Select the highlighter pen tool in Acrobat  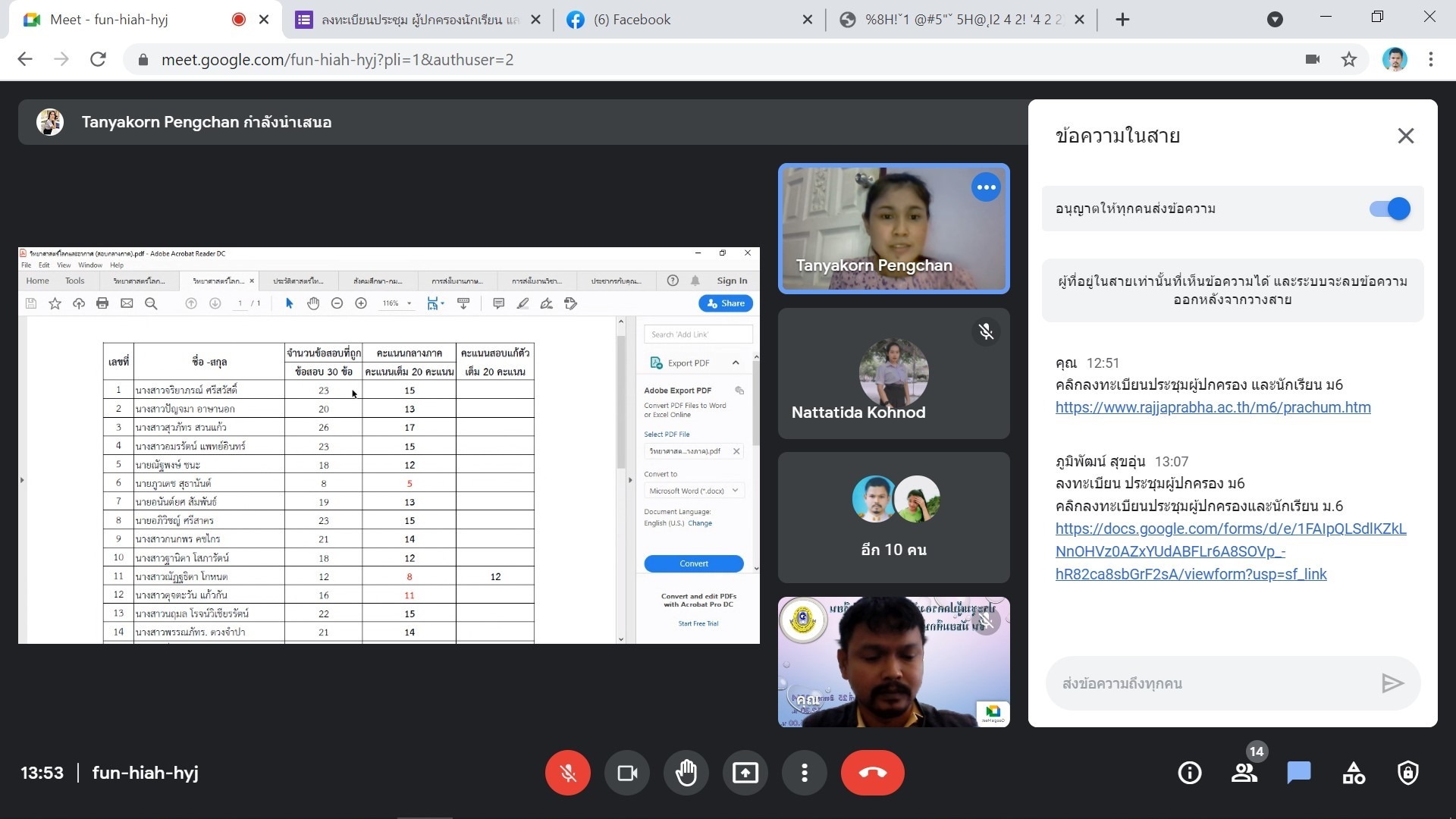(522, 303)
